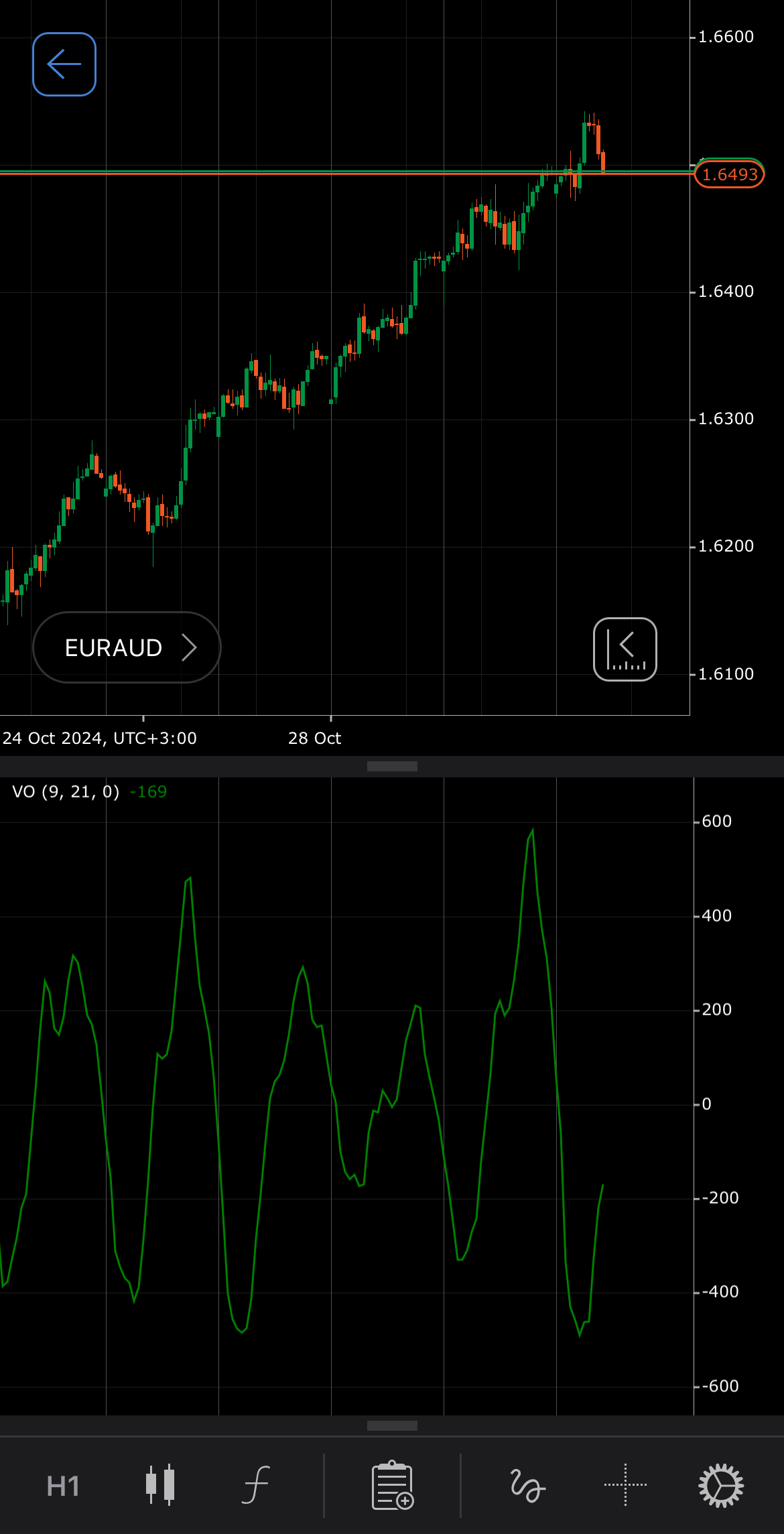Viewport: 784px width, 1534px height.
Task: Tap the 28 Oct date marker
Action: 314,739
